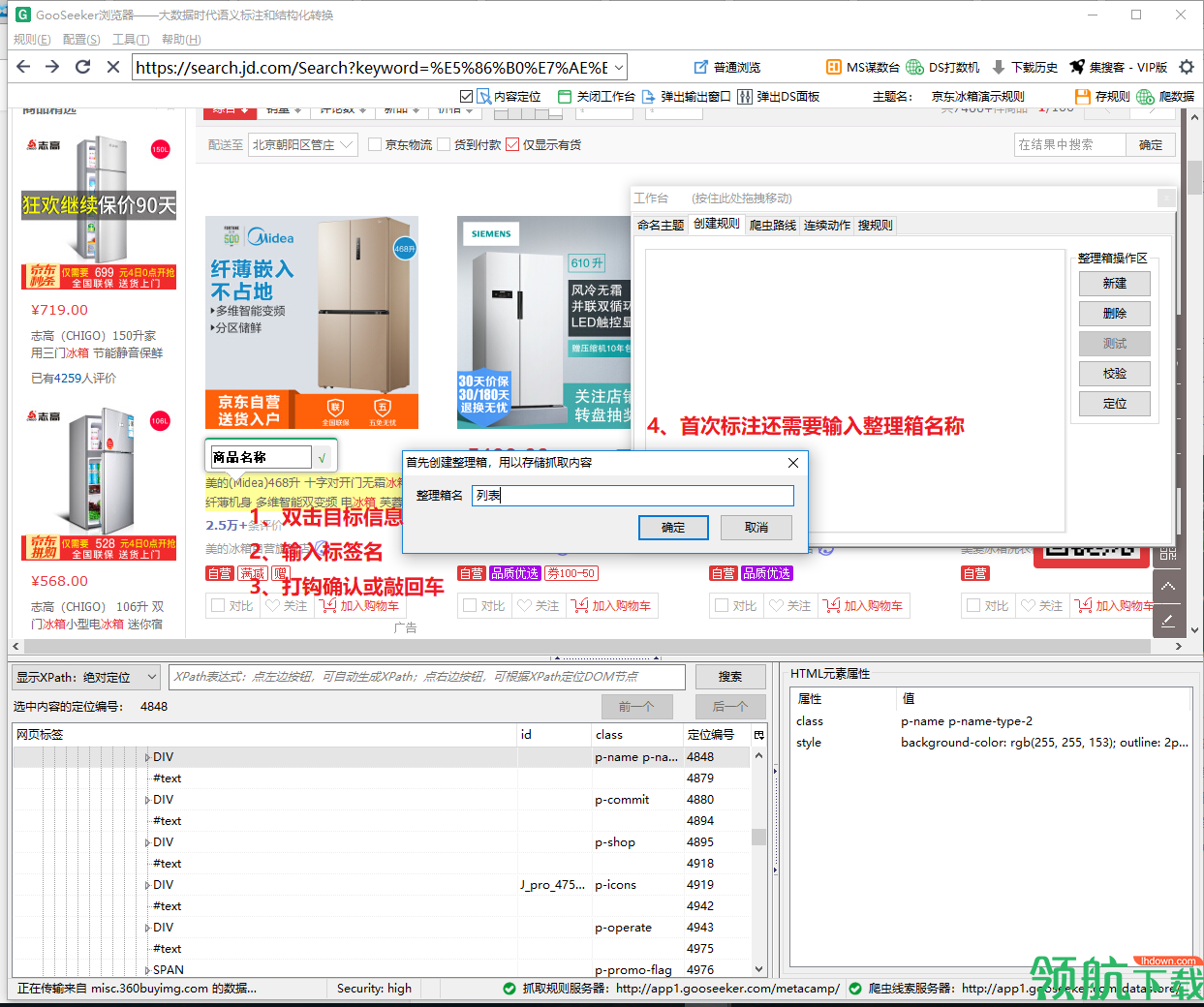Open the column chooser icon in tag table

[x=759, y=735]
